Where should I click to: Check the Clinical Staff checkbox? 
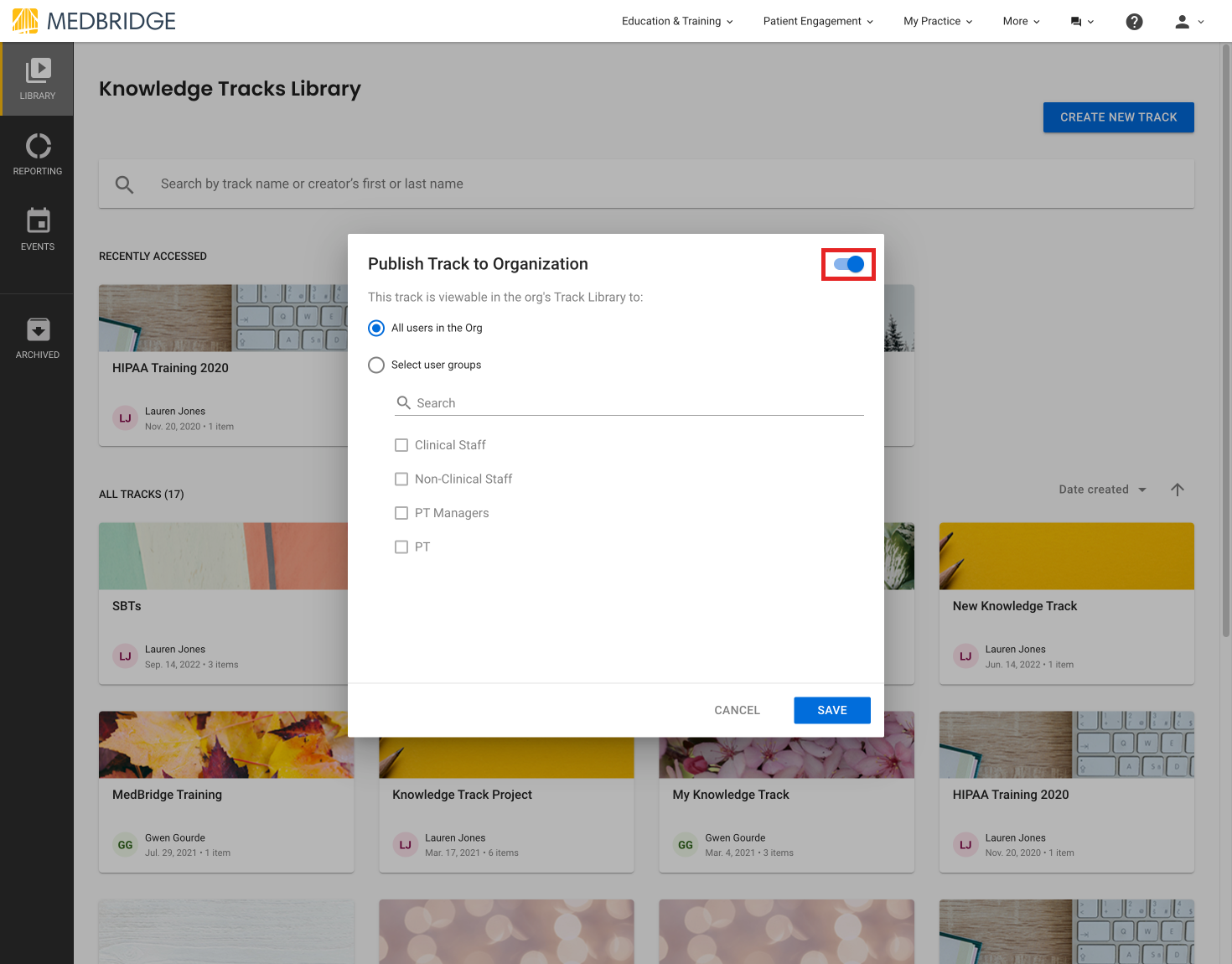click(401, 445)
